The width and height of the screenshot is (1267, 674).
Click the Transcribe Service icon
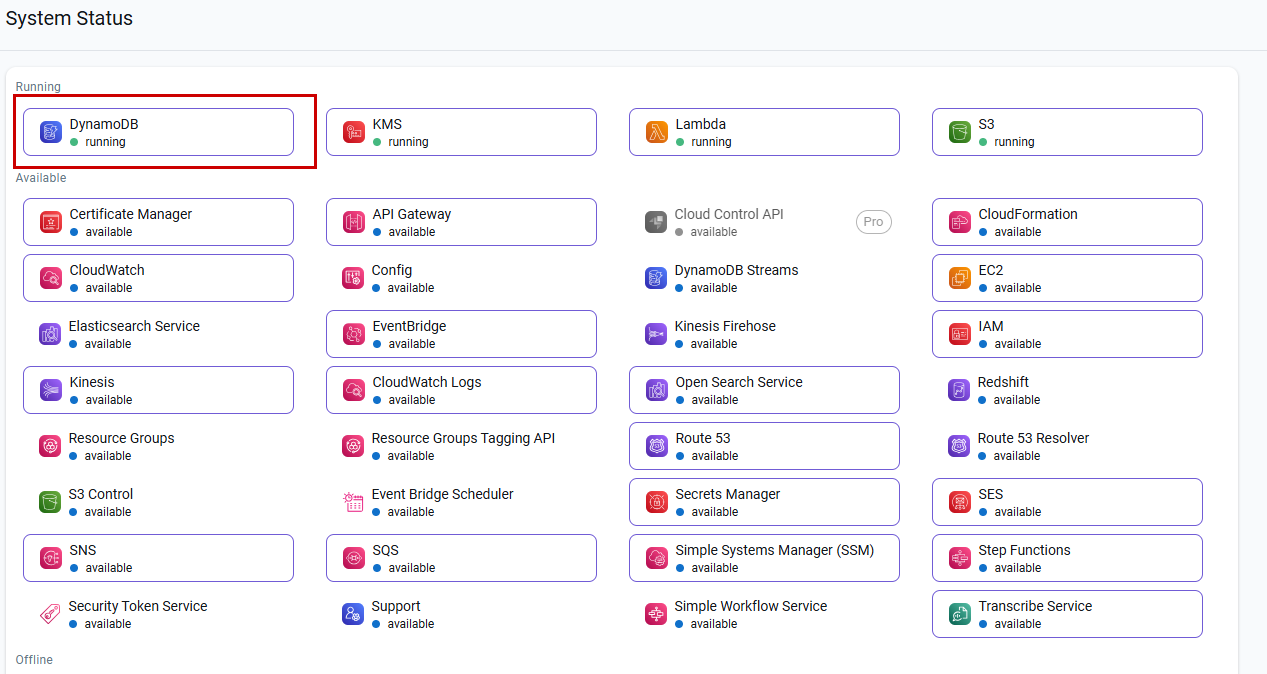pyautogui.click(x=960, y=614)
